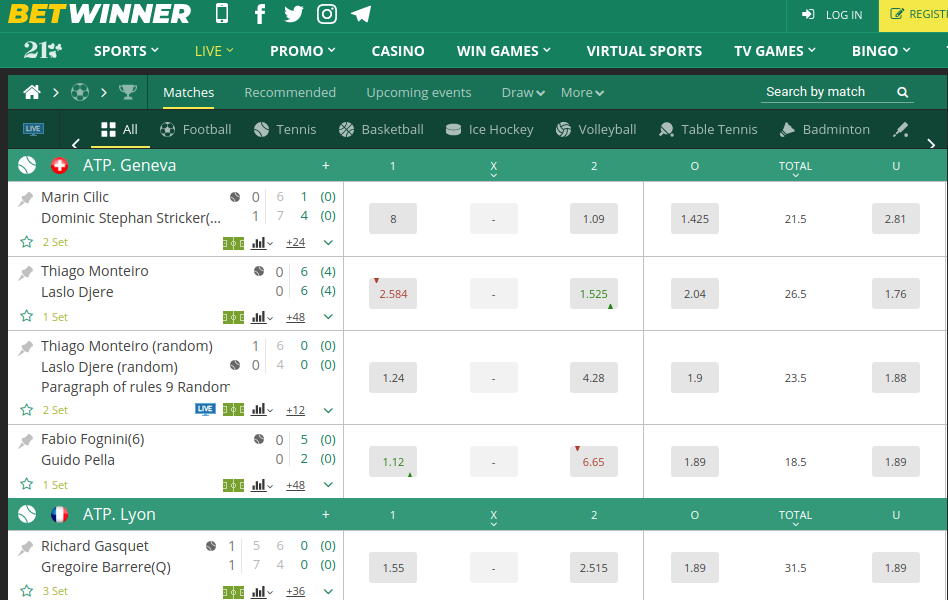This screenshot has width=948, height=600.
Task: Open the VIRTUAL SPORTS menu item
Action: pyautogui.click(x=644, y=51)
